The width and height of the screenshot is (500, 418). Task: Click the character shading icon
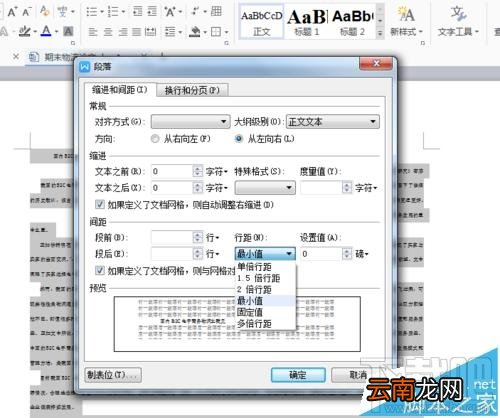pyautogui.click(x=68, y=32)
